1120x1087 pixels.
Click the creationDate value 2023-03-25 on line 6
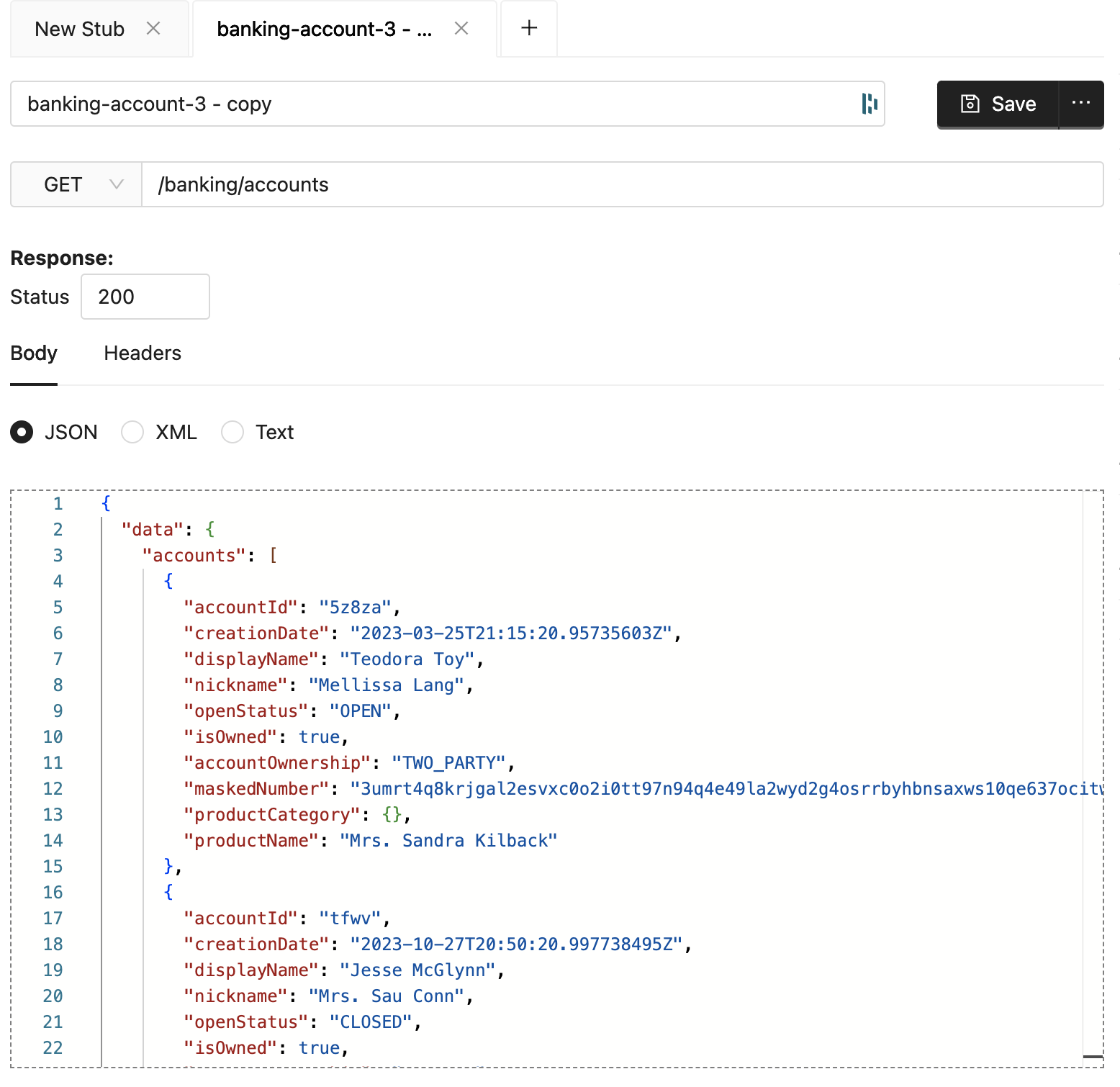tap(511, 633)
